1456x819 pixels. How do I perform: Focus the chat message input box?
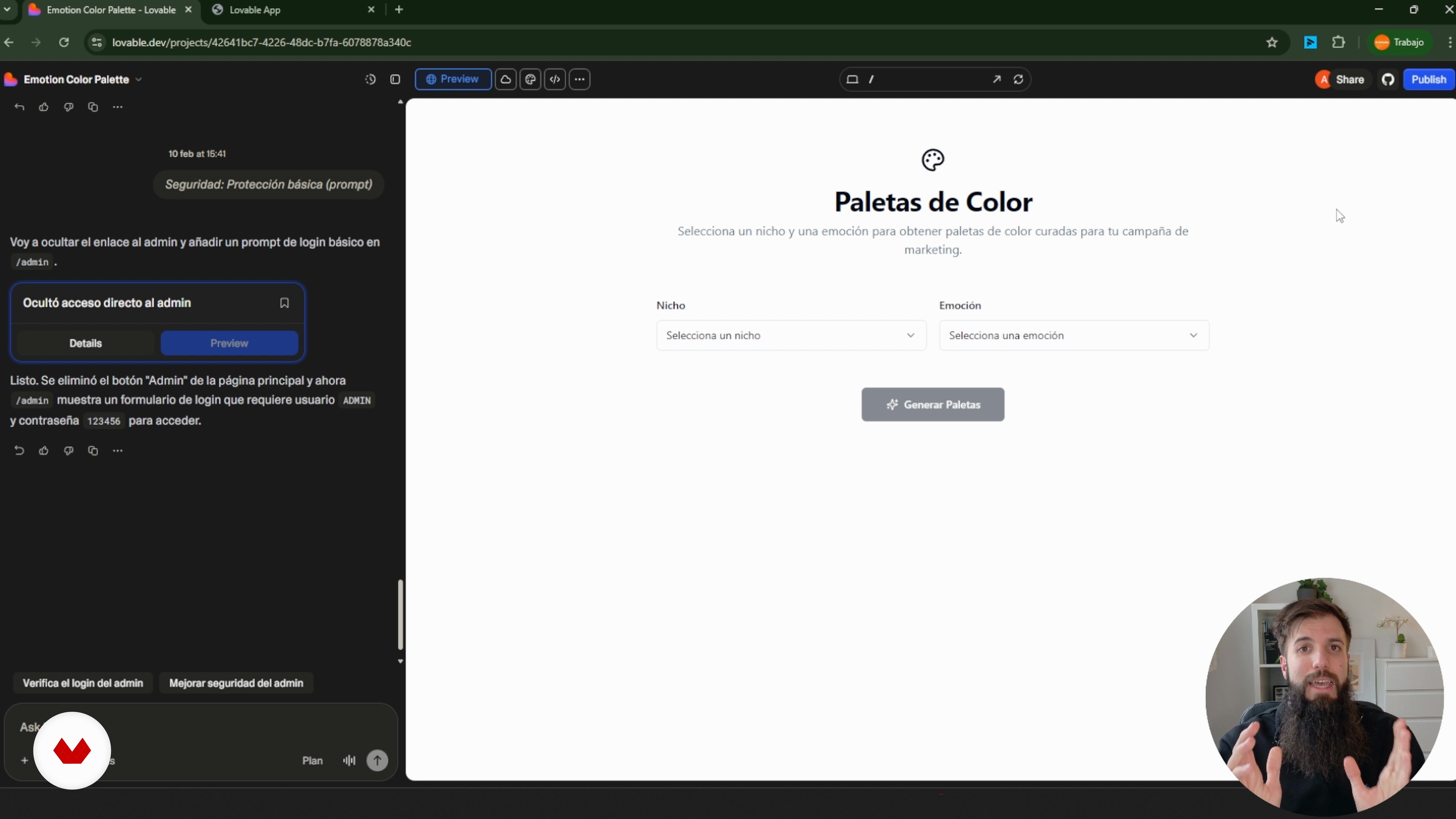[x=201, y=727]
